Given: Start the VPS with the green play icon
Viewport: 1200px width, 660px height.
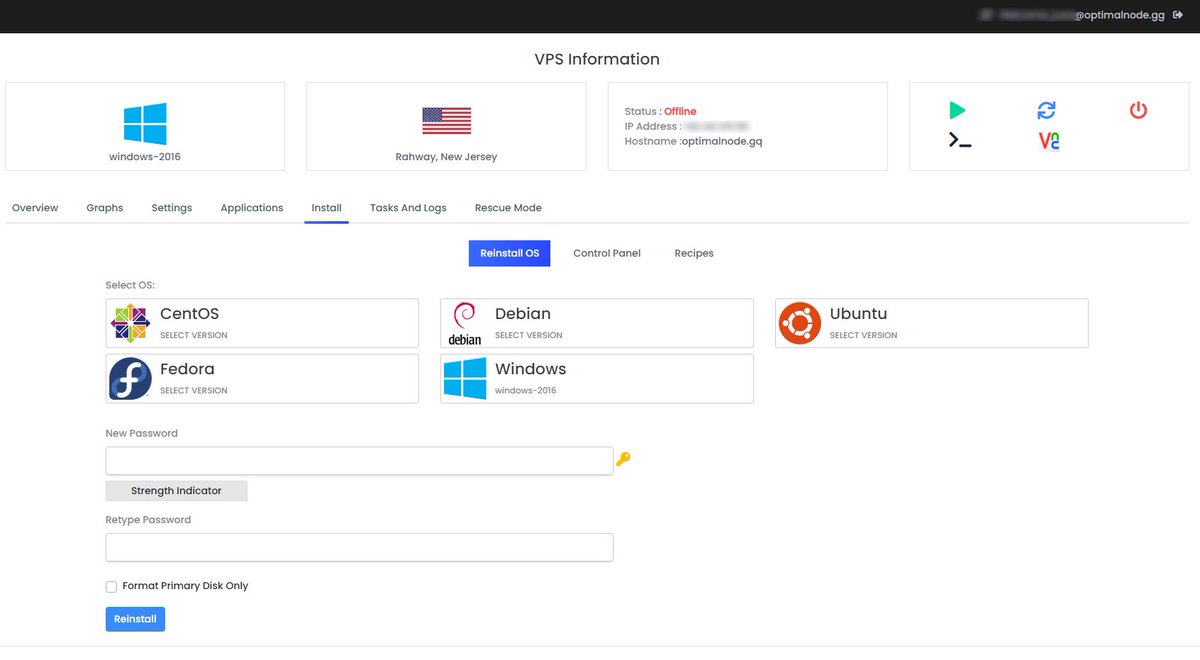Looking at the screenshot, I should click(x=957, y=110).
